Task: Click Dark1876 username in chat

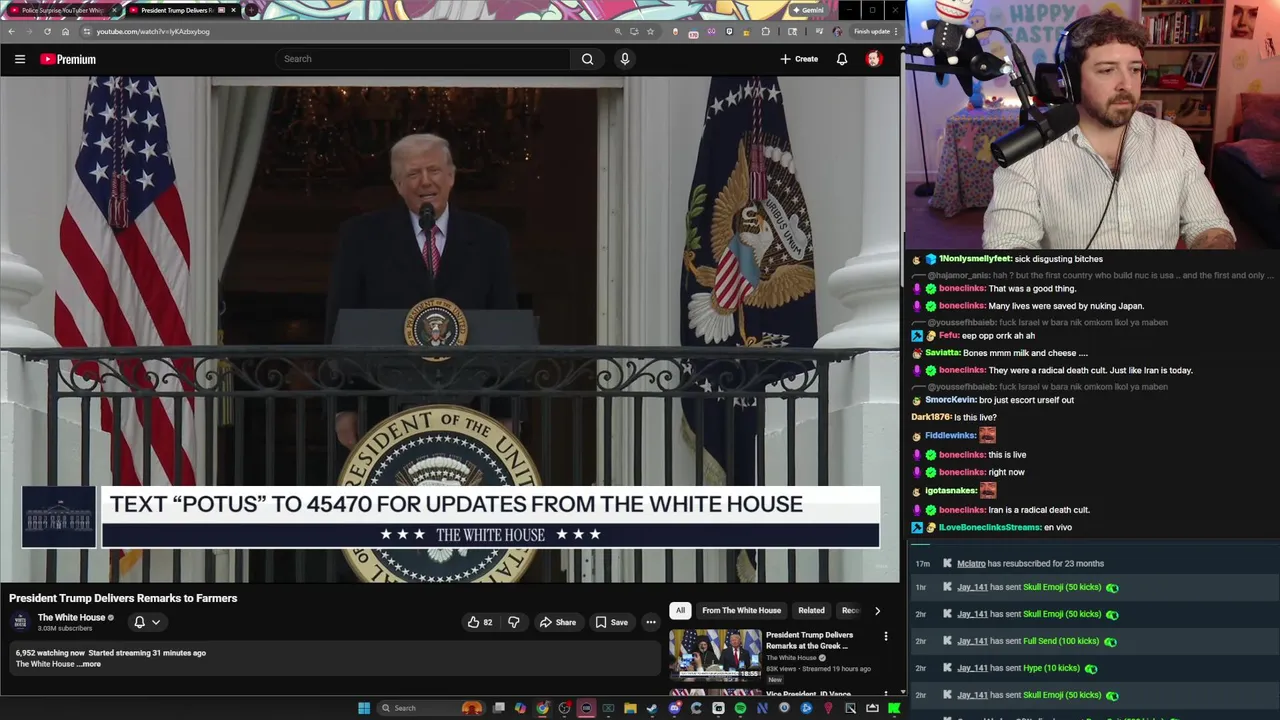Action: point(930,417)
